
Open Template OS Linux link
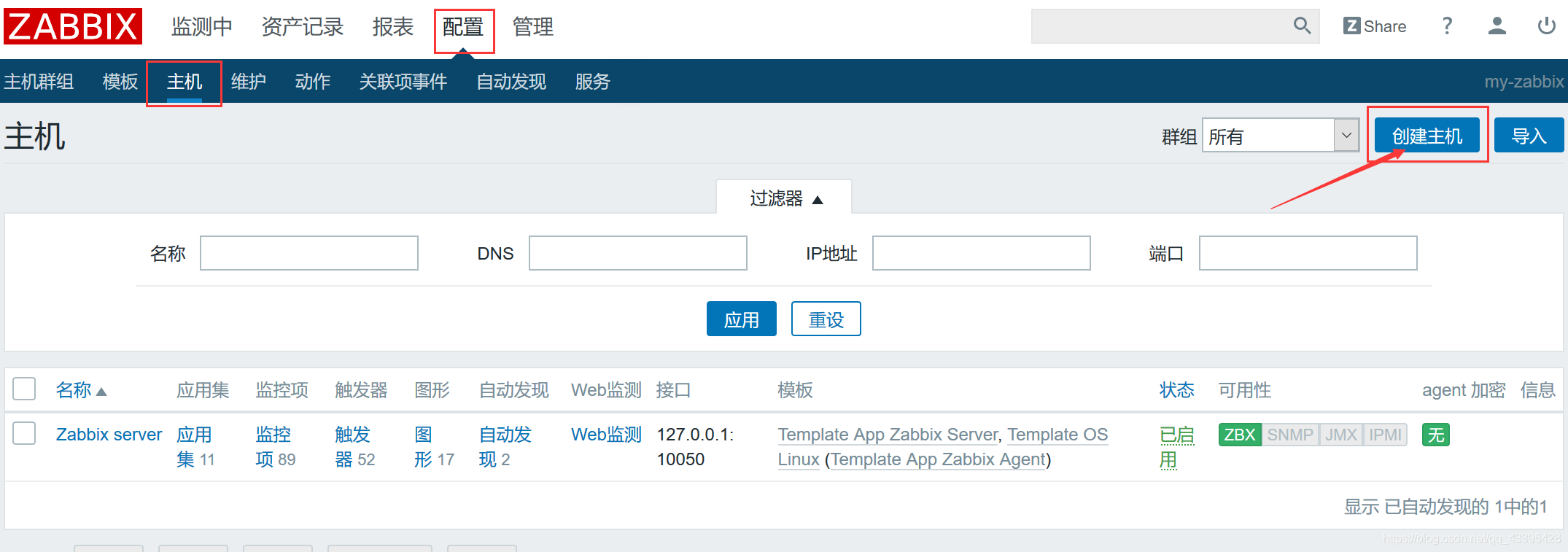click(x=943, y=447)
